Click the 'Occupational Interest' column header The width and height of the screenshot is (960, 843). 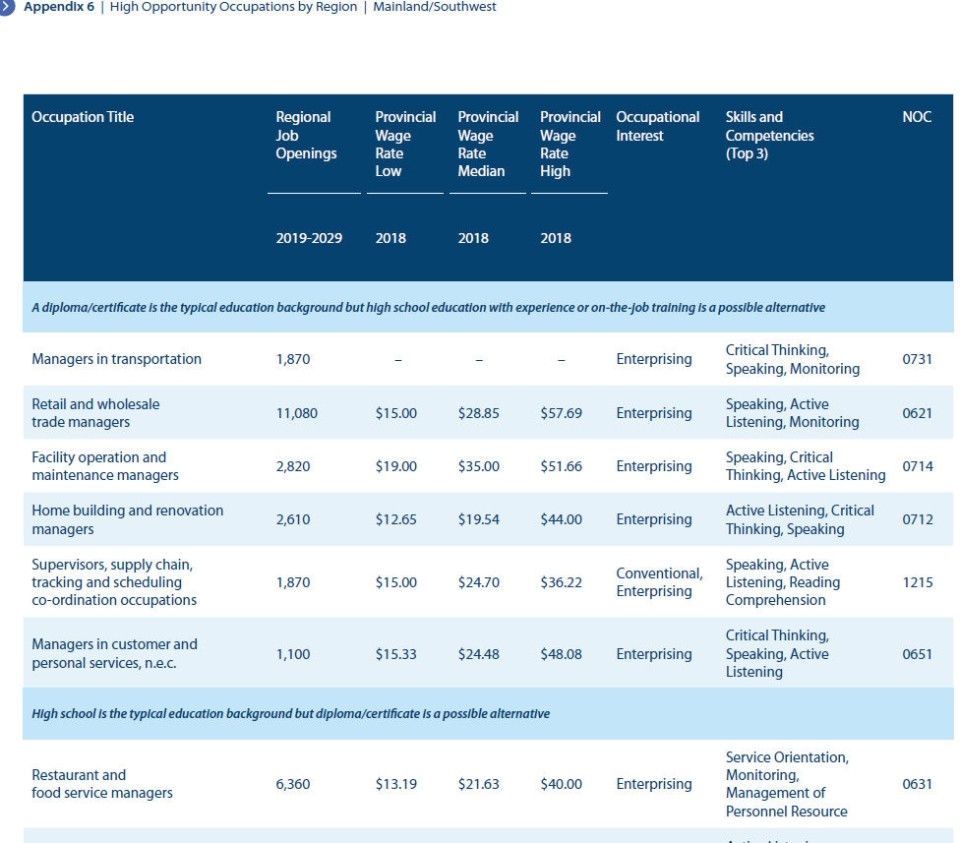point(658,126)
